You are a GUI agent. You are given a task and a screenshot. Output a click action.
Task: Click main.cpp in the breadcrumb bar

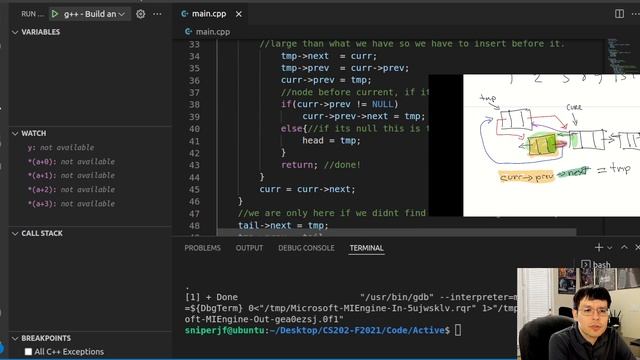pyautogui.click(x=213, y=32)
